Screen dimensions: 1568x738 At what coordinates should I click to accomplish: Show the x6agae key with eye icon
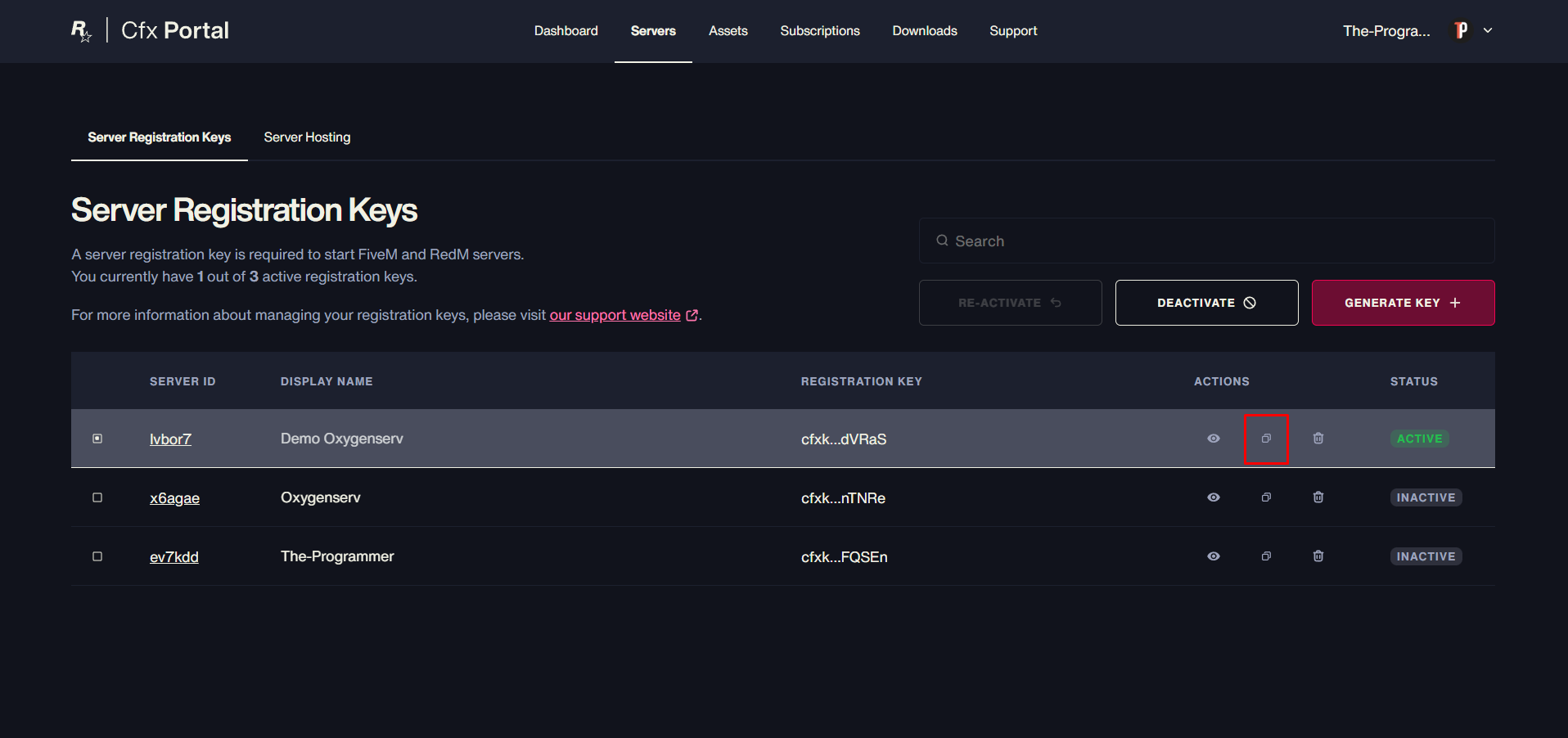point(1214,497)
